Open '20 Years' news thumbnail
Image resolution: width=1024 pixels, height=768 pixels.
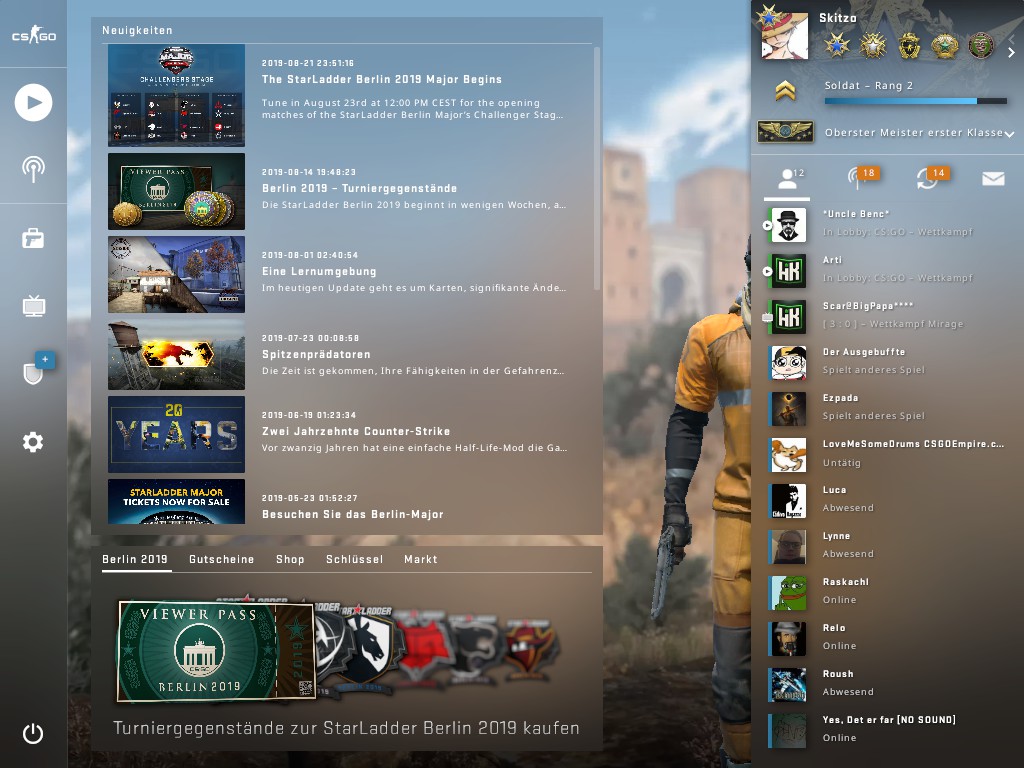(x=176, y=434)
